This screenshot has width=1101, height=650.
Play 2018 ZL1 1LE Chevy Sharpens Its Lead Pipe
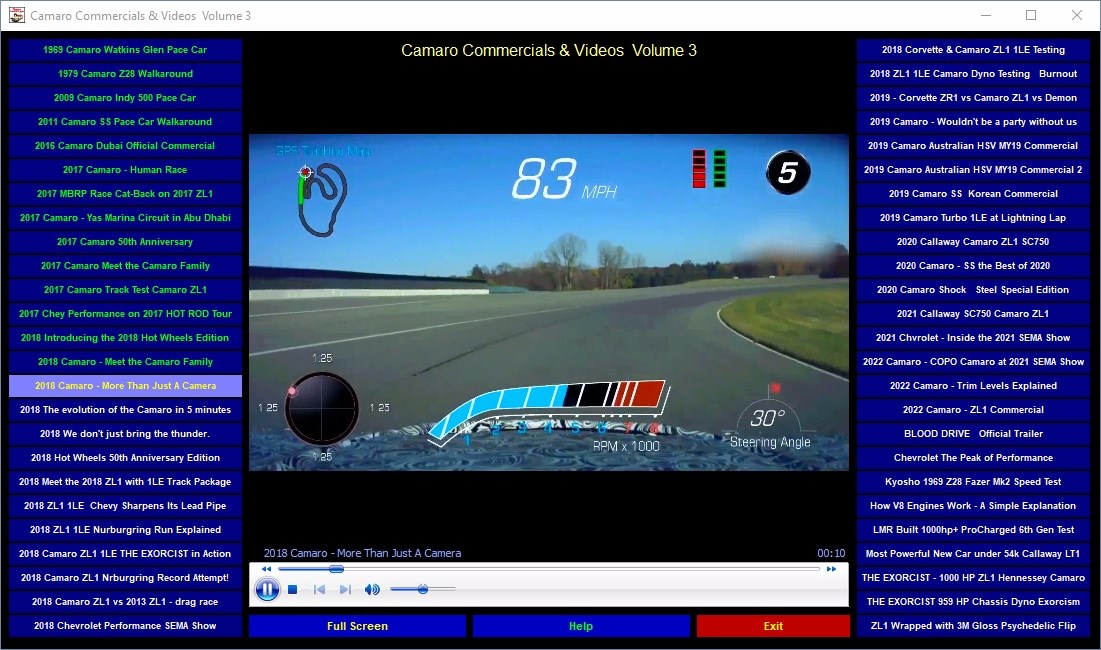125,506
